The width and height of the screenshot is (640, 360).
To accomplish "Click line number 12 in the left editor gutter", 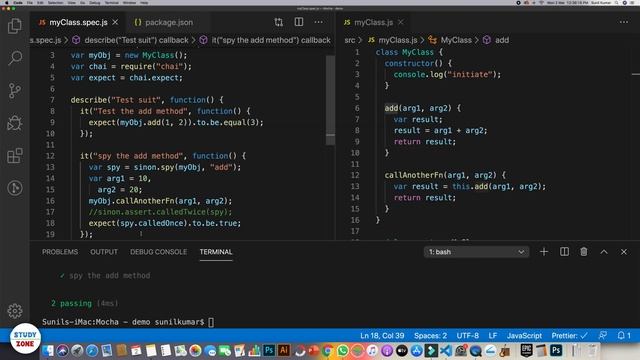I will point(50,156).
